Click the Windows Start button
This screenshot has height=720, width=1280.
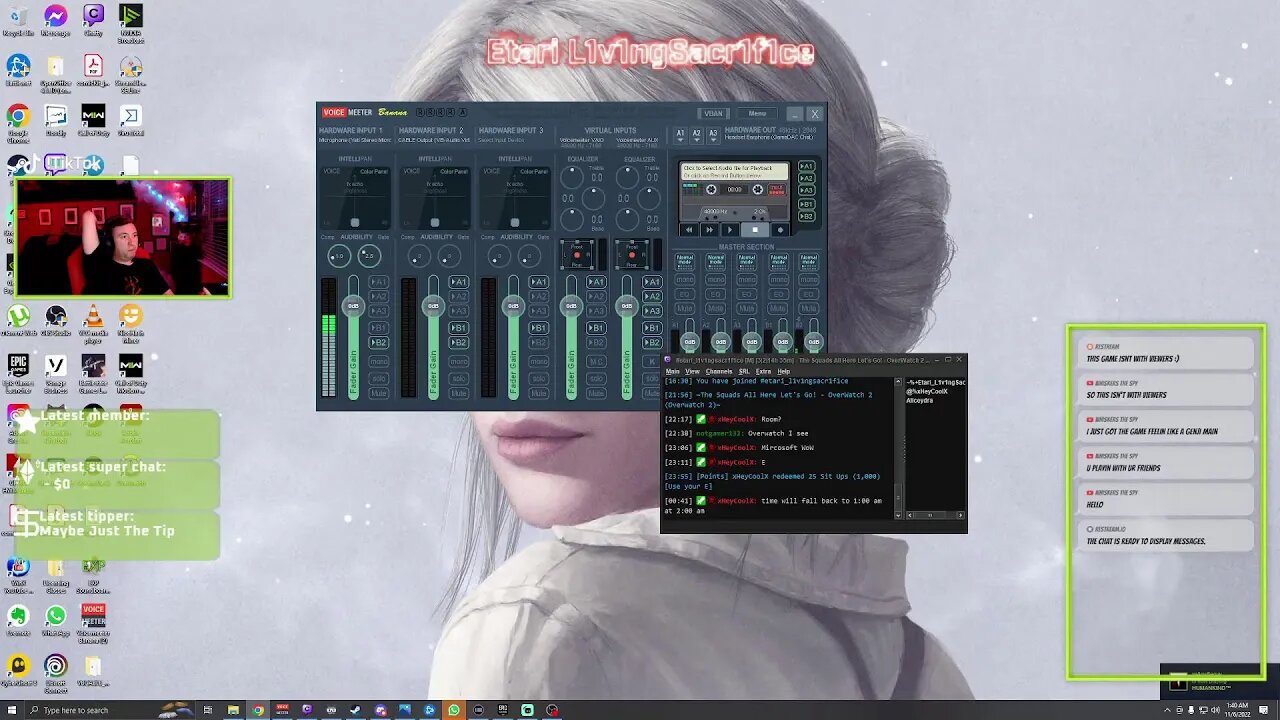(11, 710)
